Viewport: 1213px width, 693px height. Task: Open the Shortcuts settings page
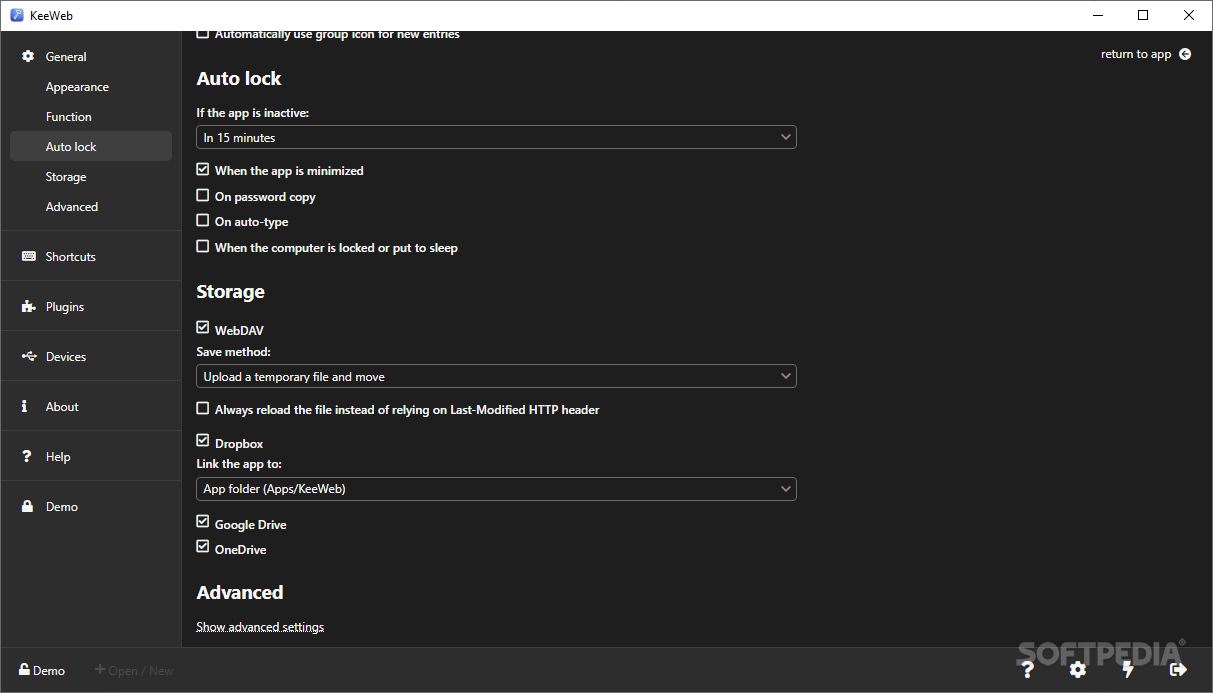pos(91,257)
